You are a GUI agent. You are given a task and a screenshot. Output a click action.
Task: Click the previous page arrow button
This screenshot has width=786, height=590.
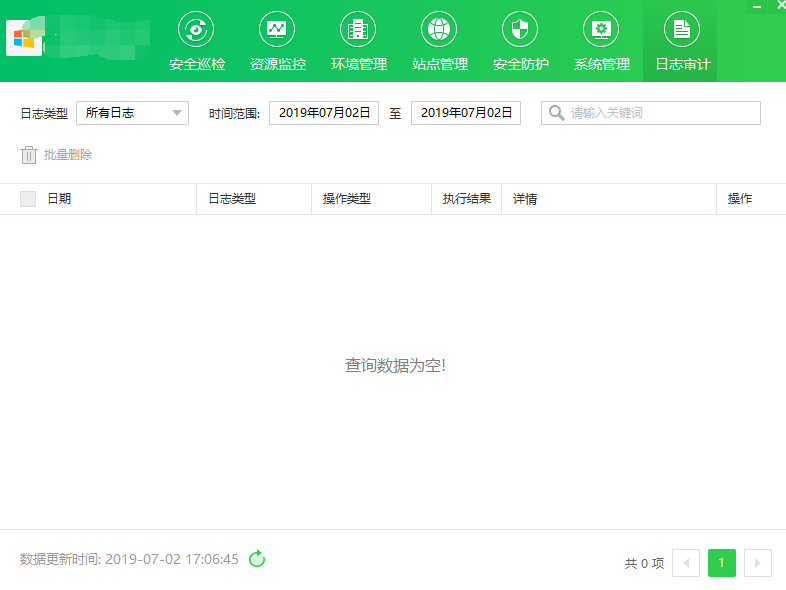pyautogui.click(x=686, y=563)
